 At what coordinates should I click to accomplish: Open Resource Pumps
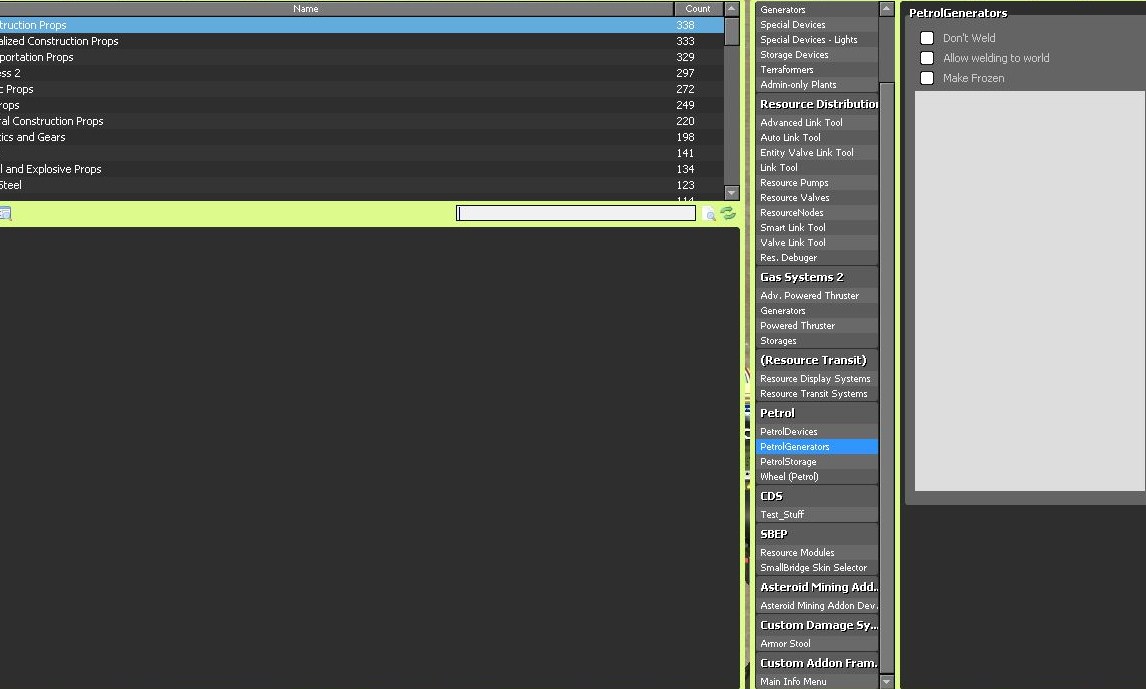(816, 183)
